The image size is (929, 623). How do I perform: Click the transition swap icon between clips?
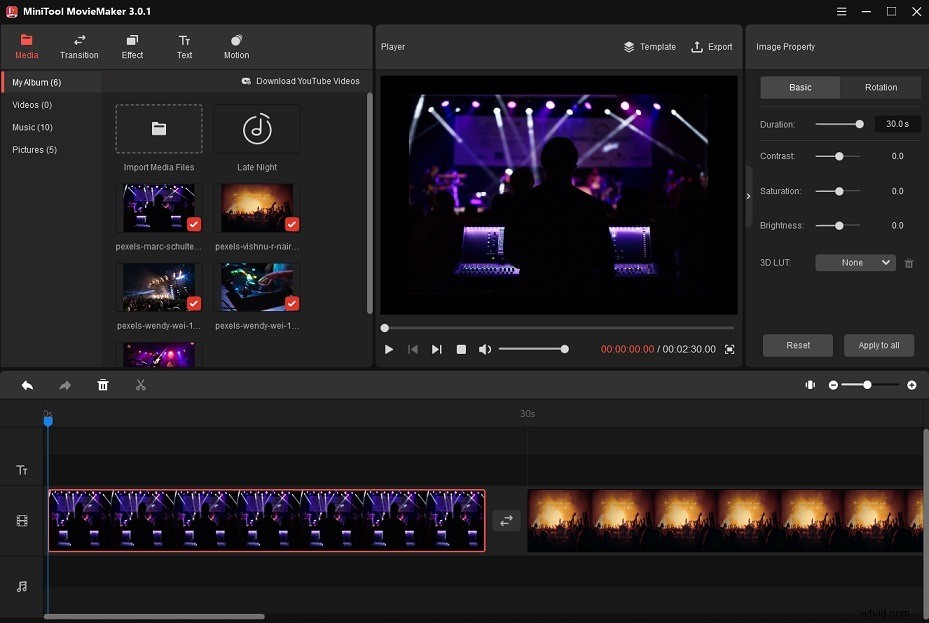(x=506, y=520)
